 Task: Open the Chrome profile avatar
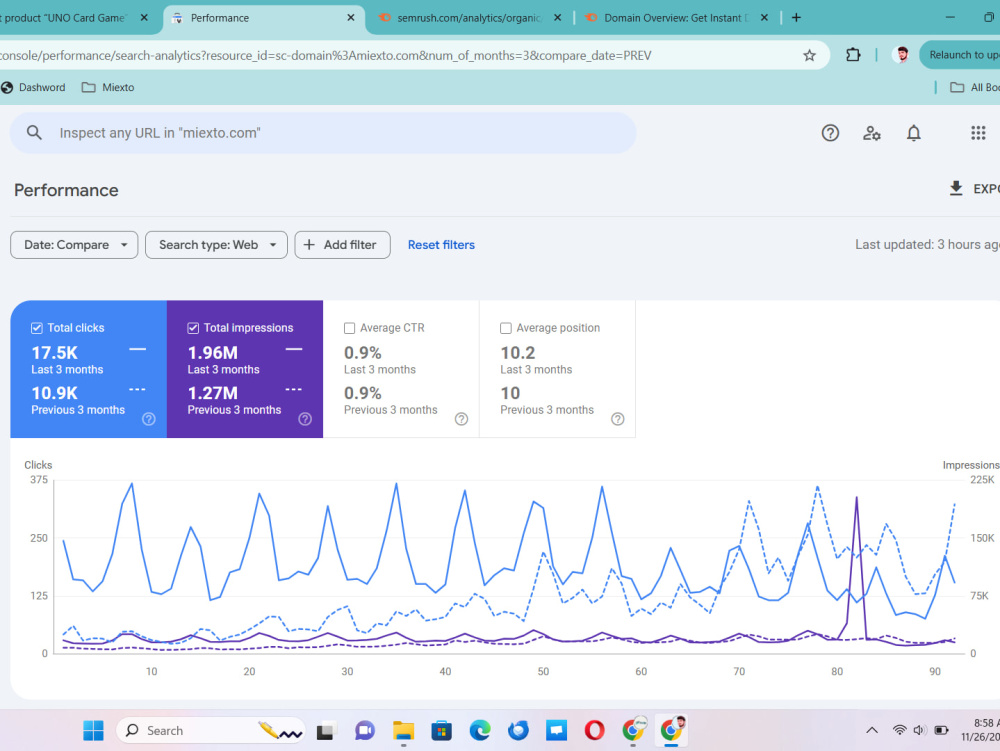(902, 55)
